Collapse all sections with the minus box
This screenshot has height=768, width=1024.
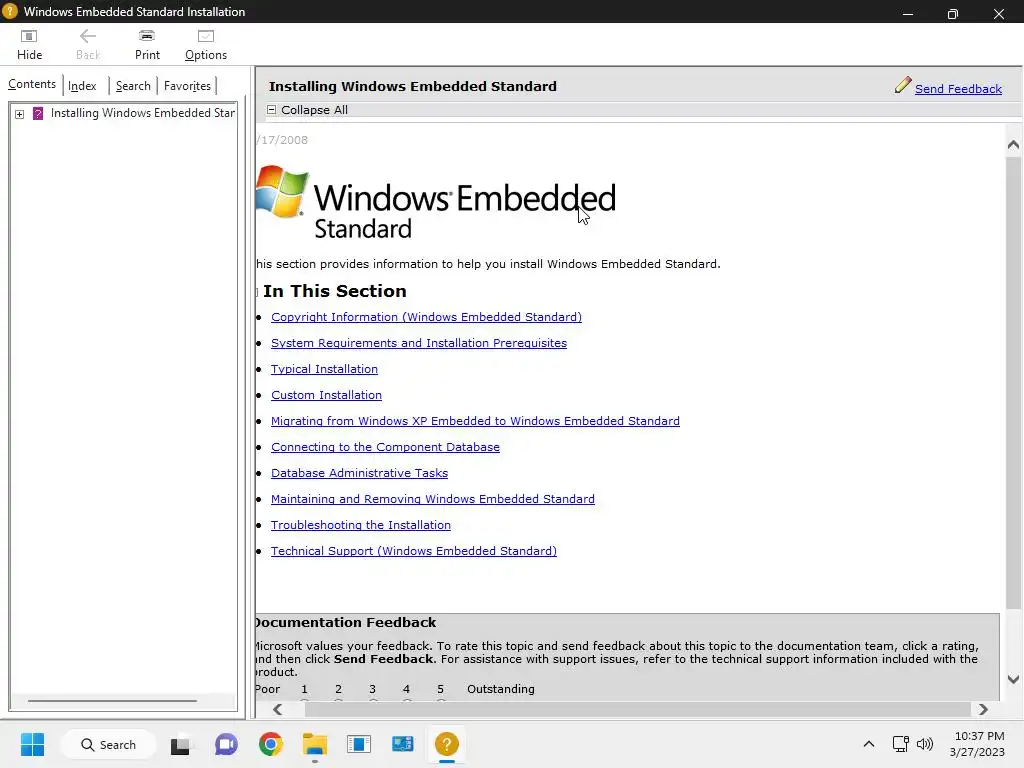tap(271, 110)
